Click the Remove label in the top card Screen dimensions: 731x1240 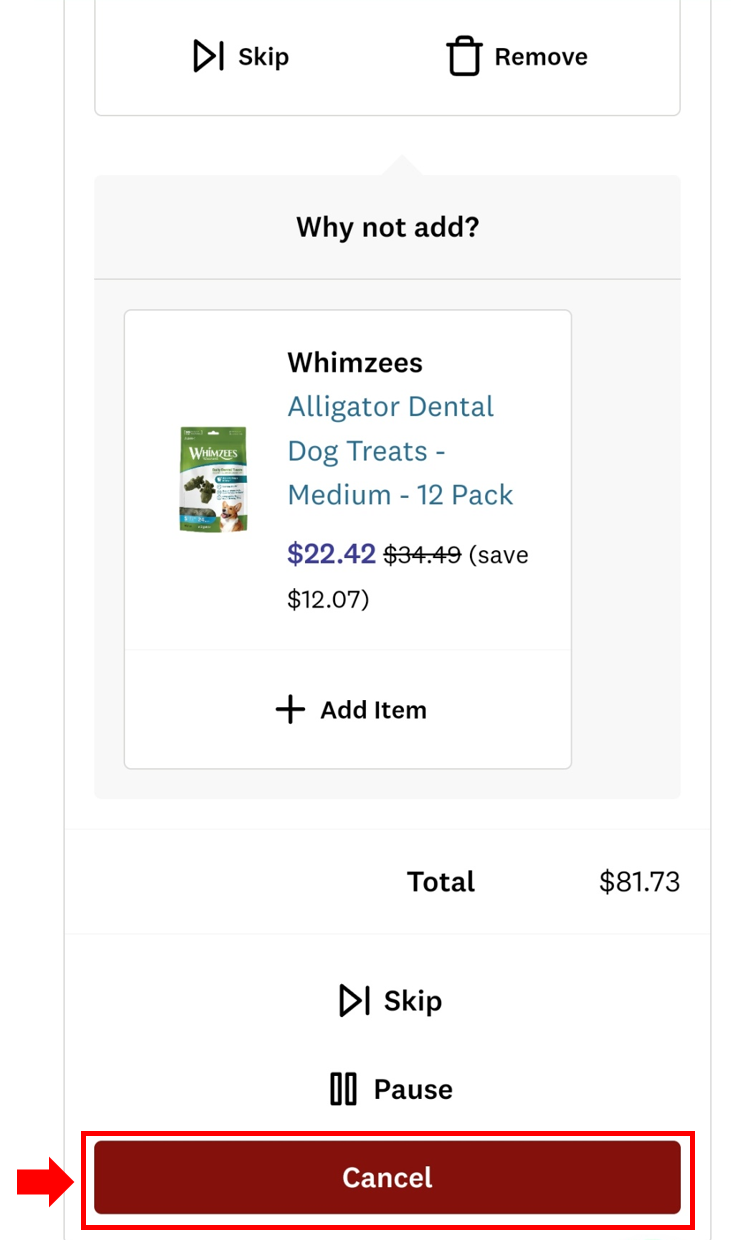541,57
